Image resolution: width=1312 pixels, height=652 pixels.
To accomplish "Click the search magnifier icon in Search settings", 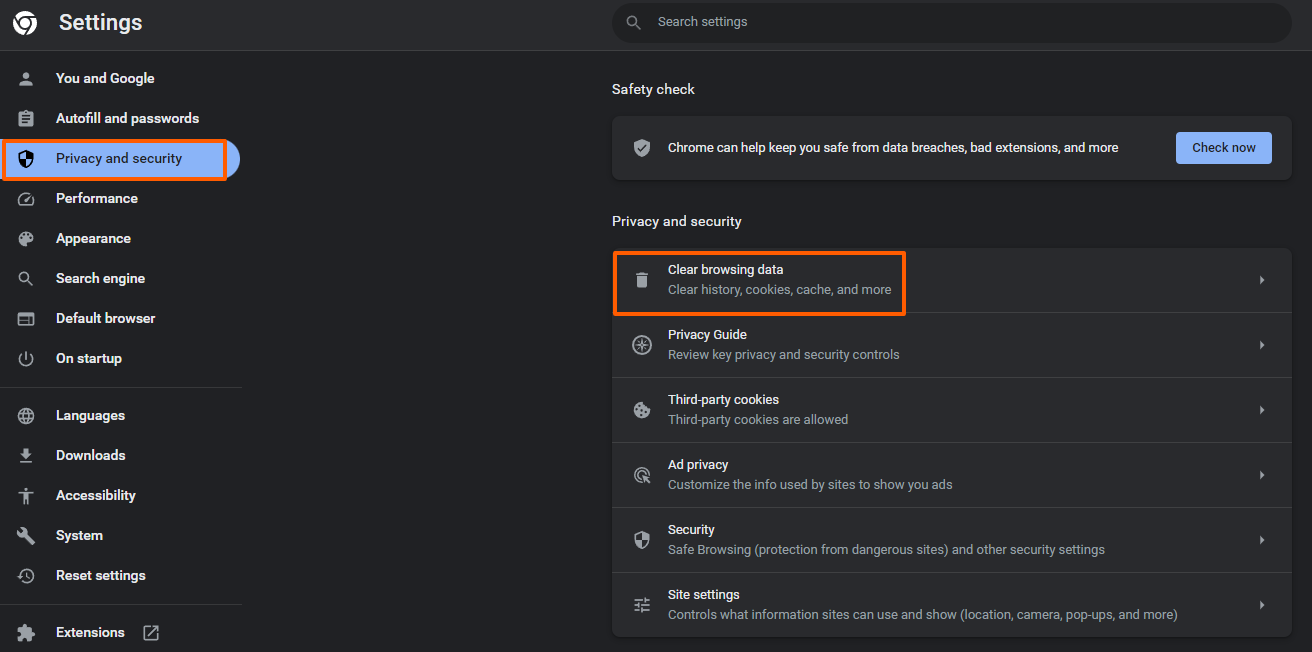I will (633, 22).
